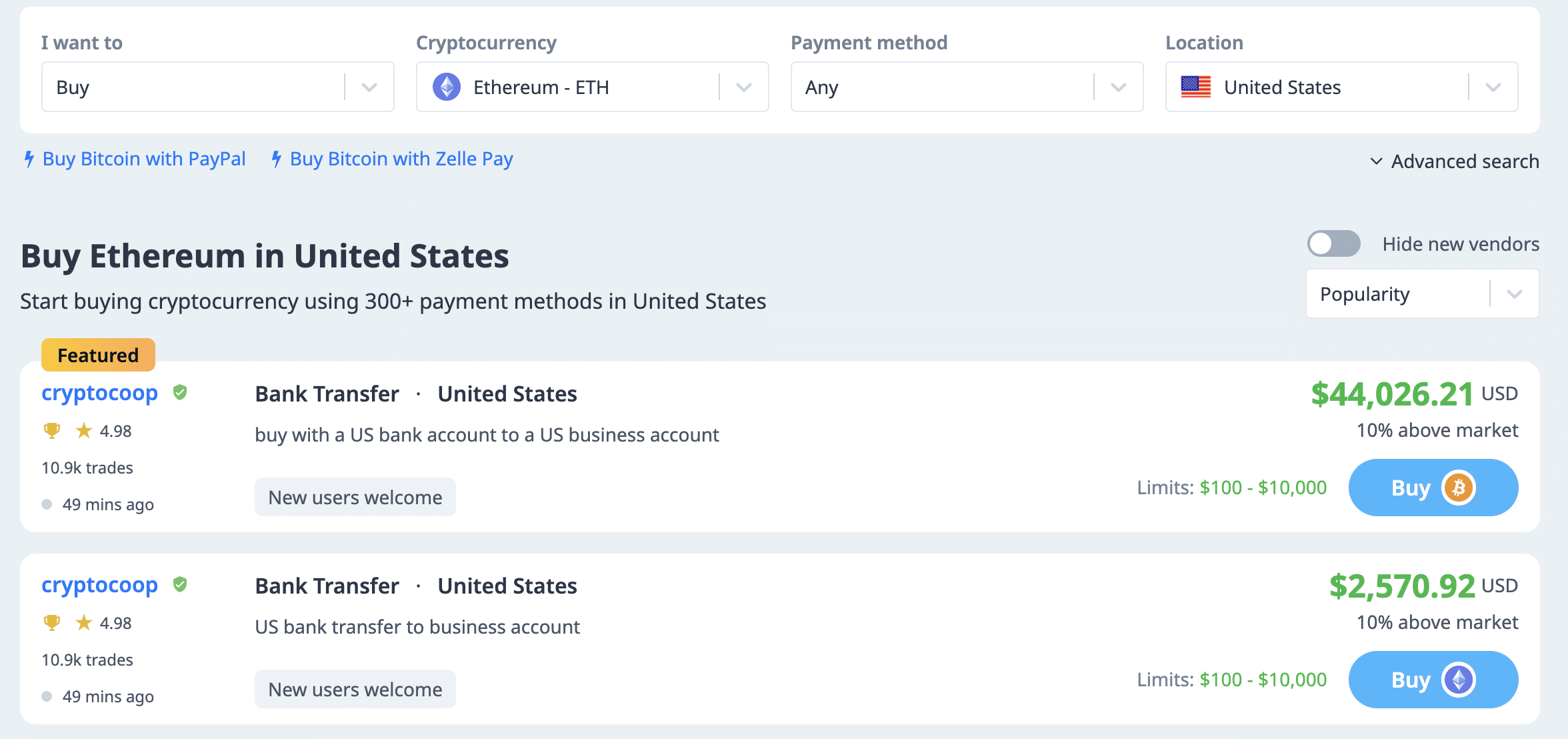Click the Ethereum logo in the Cryptocurrency field
Image resolution: width=1568 pixels, height=739 pixels.
coord(447,87)
